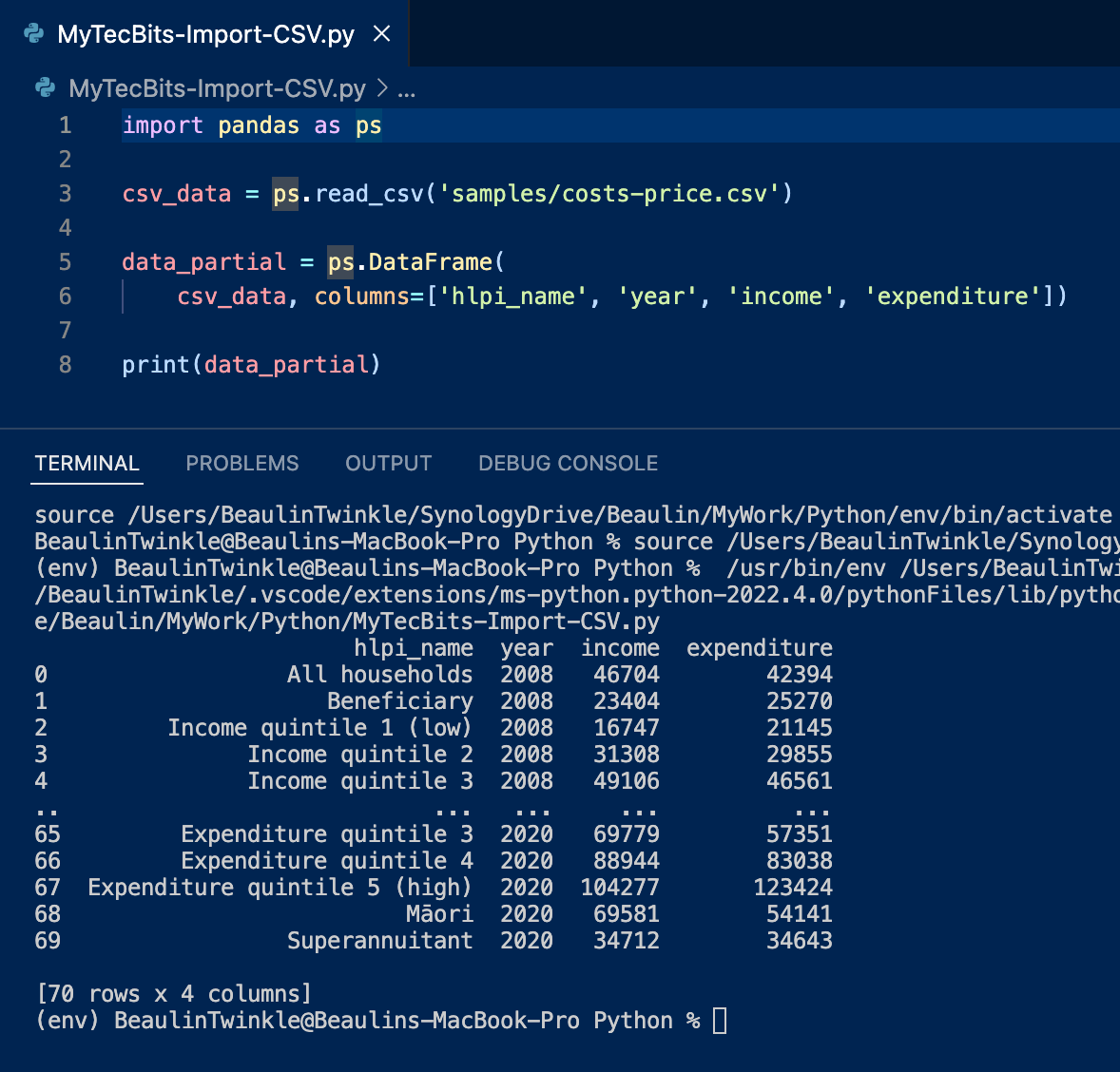The height and width of the screenshot is (1072, 1120).
Task: Switch to the DEBUG CONSOLE tab
Action: click(568, 464)
